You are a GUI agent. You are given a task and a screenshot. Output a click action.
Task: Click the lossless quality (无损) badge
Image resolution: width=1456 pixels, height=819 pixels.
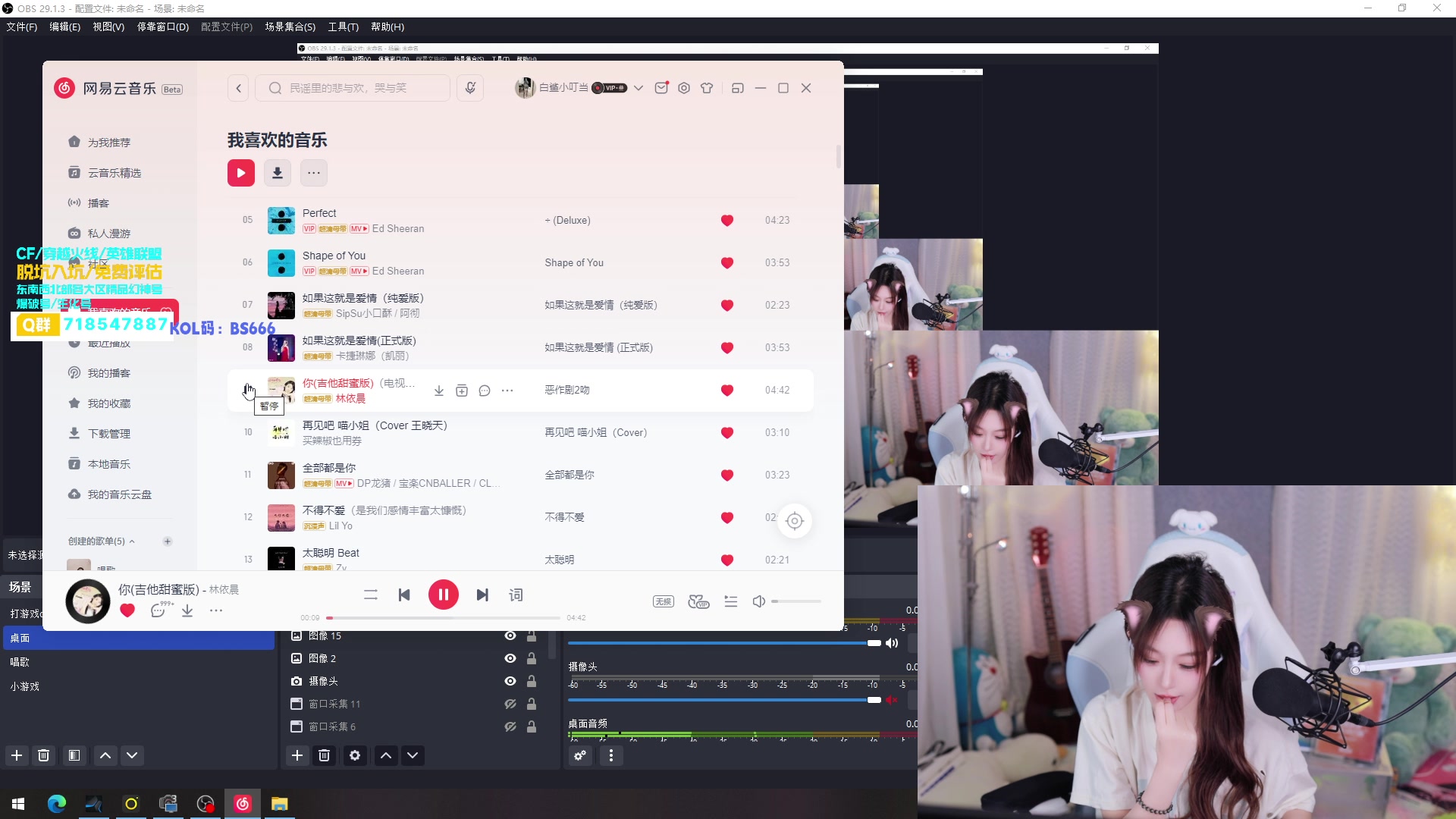(664, 601)
